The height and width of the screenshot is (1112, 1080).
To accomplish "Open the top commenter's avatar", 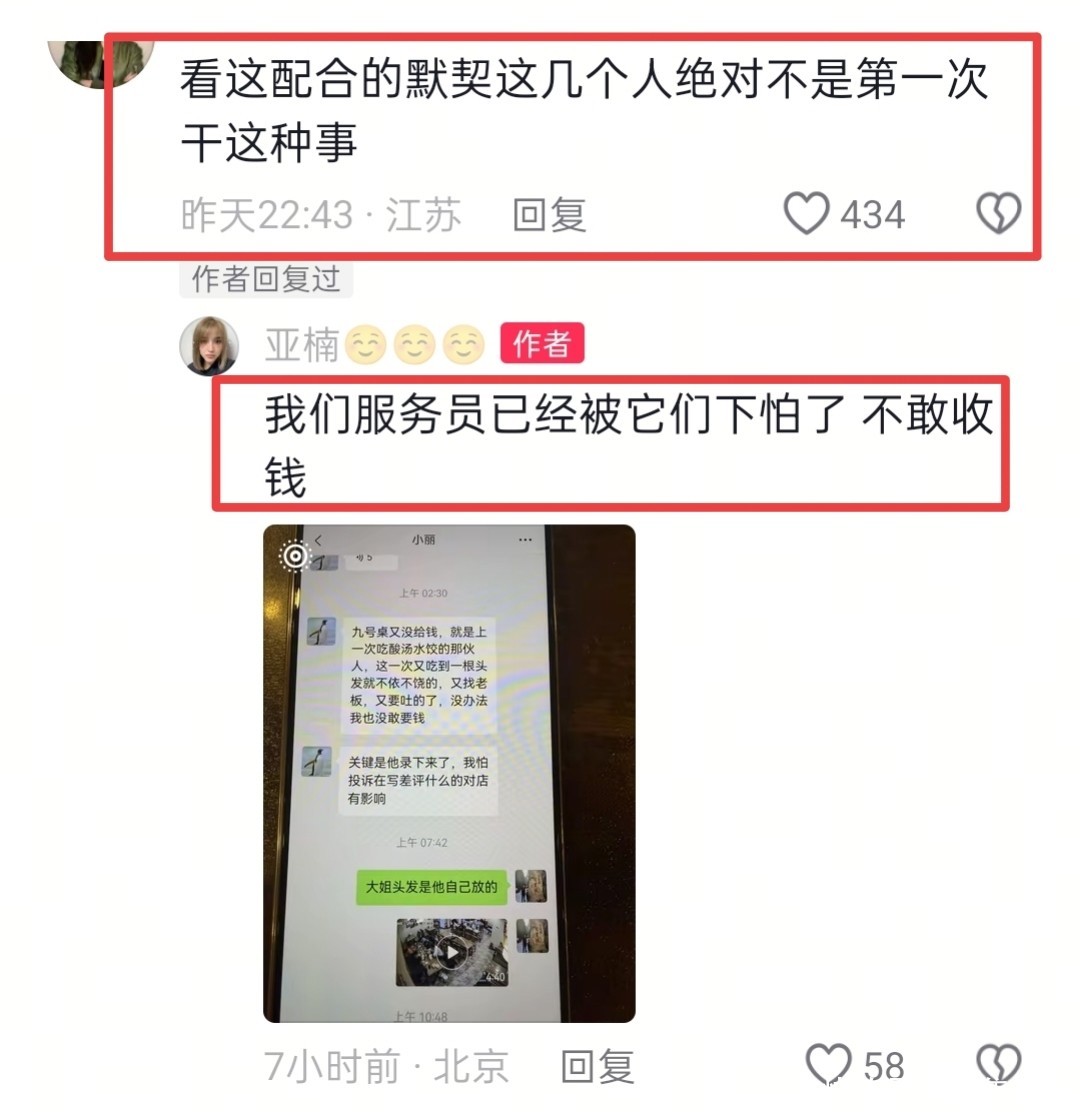I will [101, 62].
